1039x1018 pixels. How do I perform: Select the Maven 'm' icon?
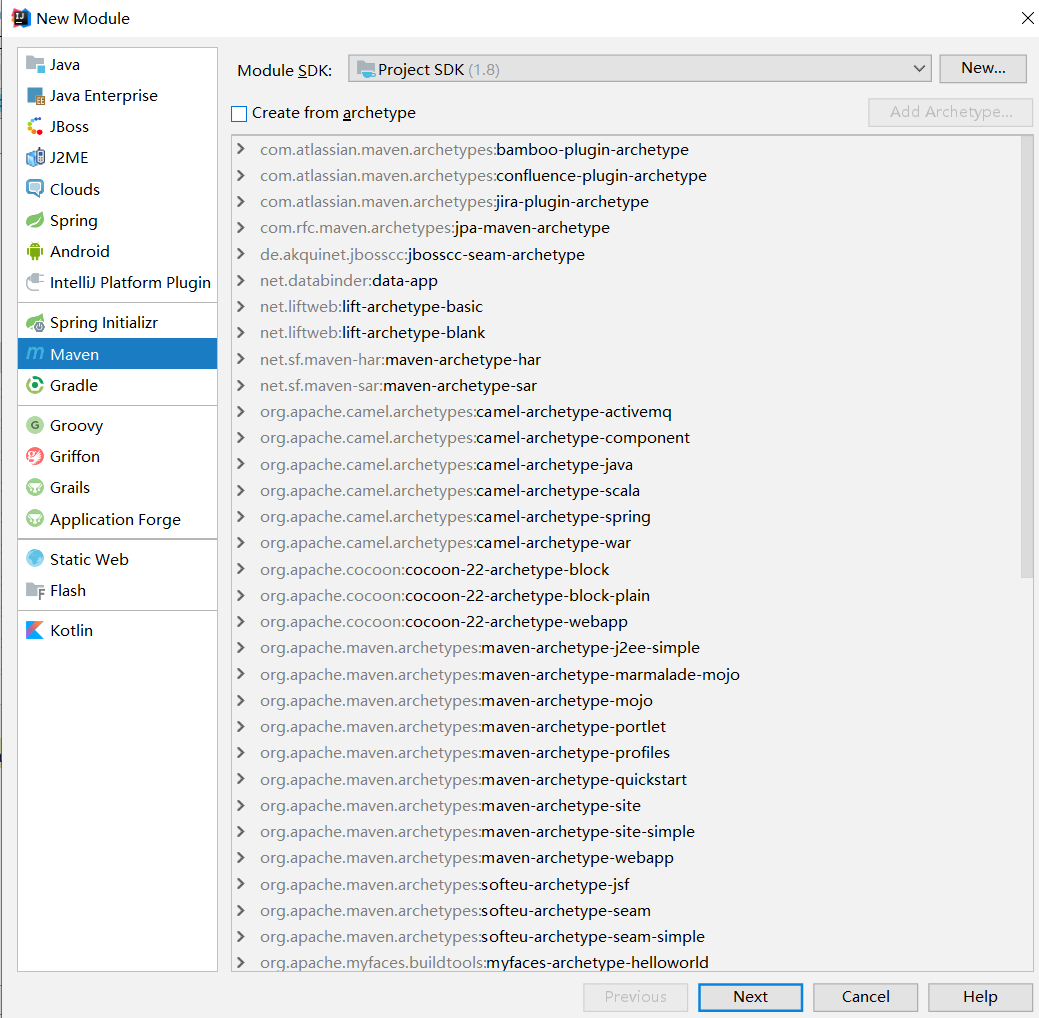tap(34, 354)
